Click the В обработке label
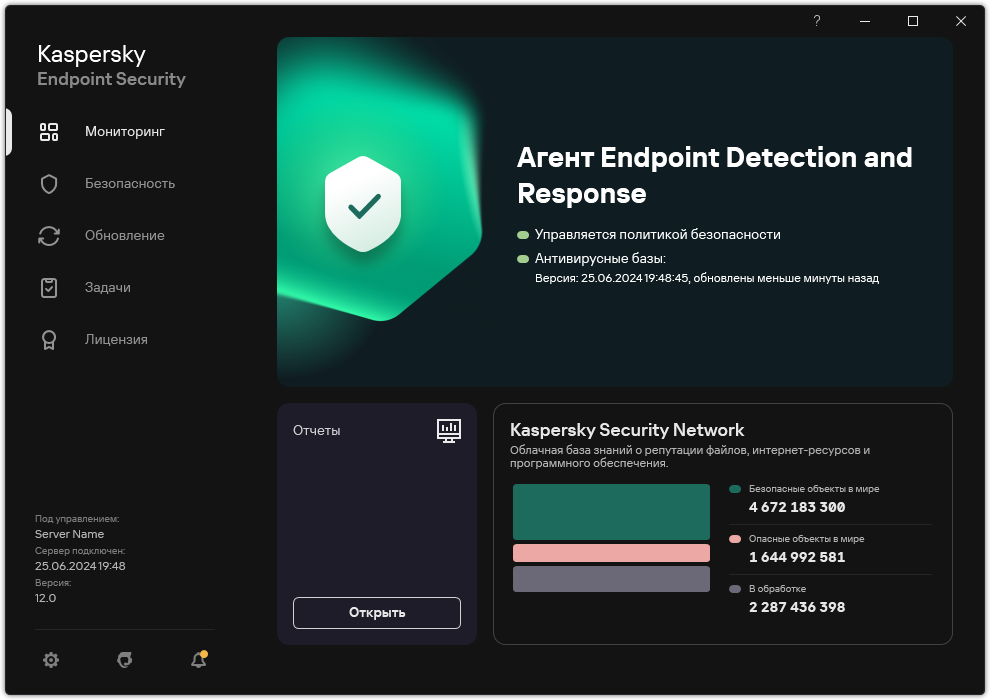The image size is (990, 700). pyautogui.click(x=777, y=588)
